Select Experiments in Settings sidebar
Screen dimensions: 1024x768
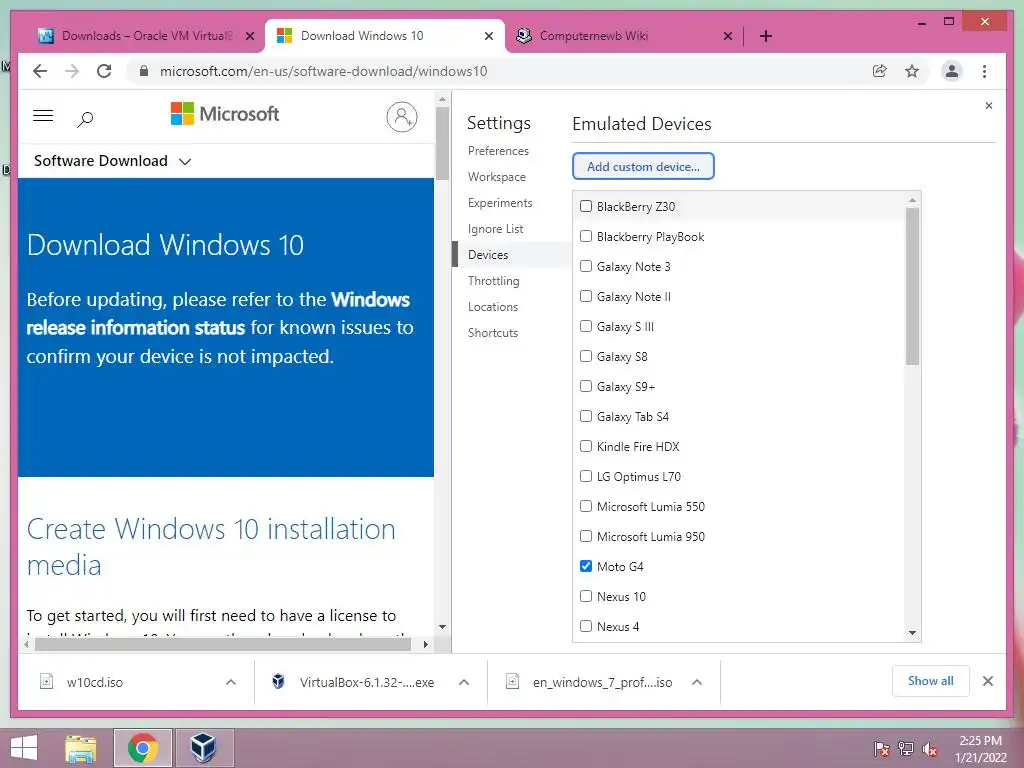(x=500, y=203)
